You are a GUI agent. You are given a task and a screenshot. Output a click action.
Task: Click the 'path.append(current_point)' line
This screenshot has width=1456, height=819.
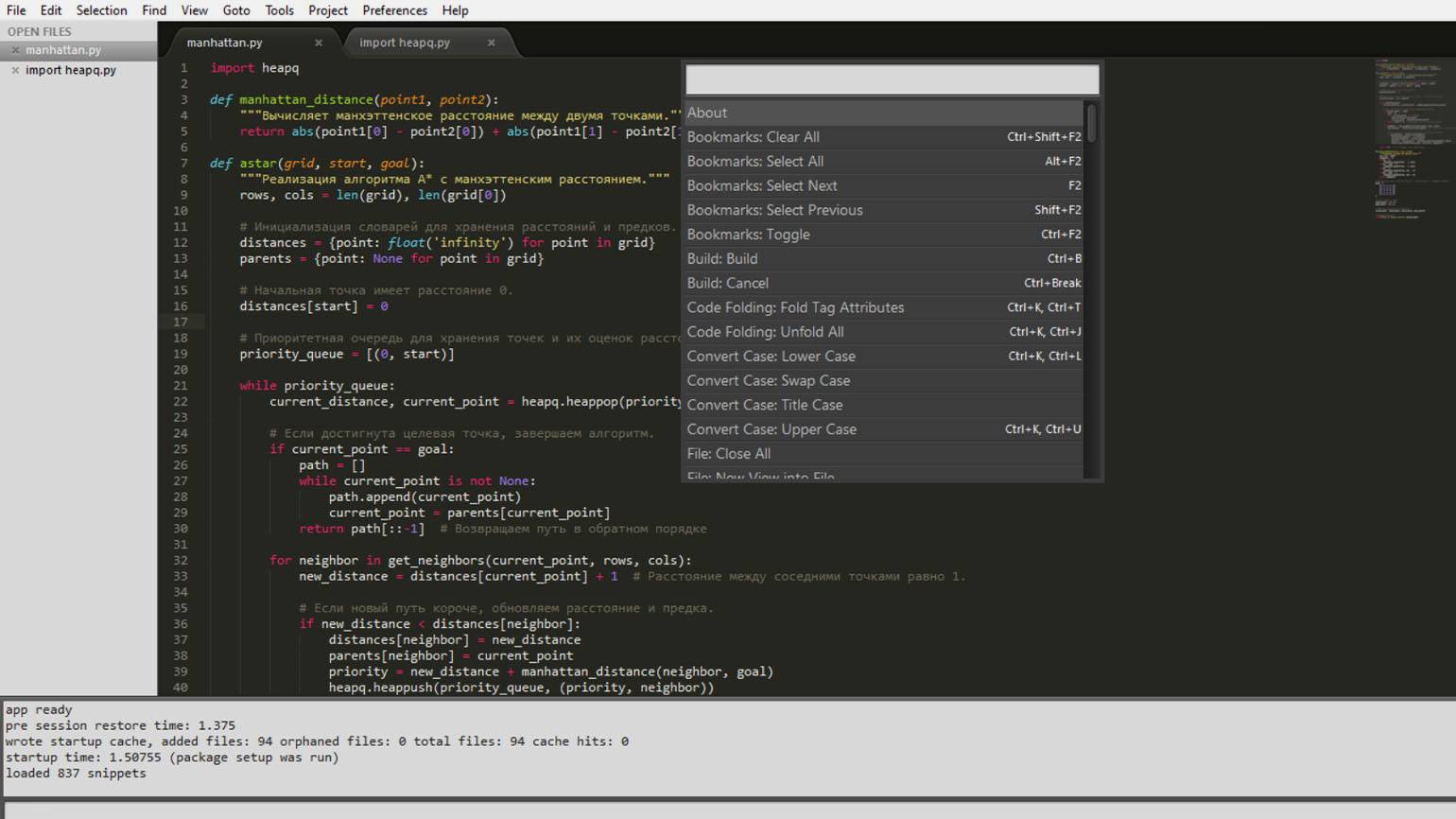pyautogui.click(x=425, y=497)
